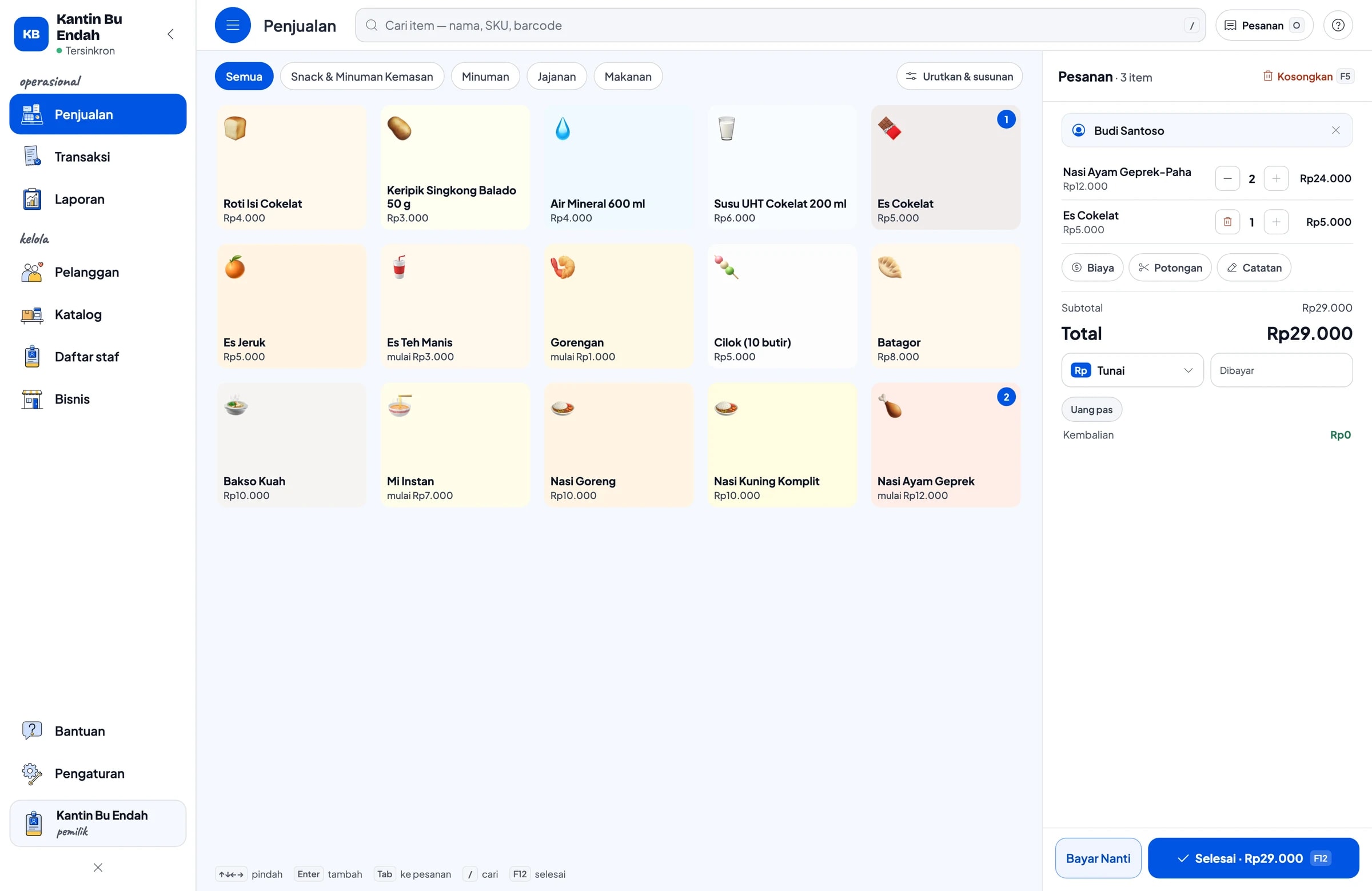The image size is (1372, 891).
Task: Collapse the sidebar with the chevron
Action: click(170, 34)
